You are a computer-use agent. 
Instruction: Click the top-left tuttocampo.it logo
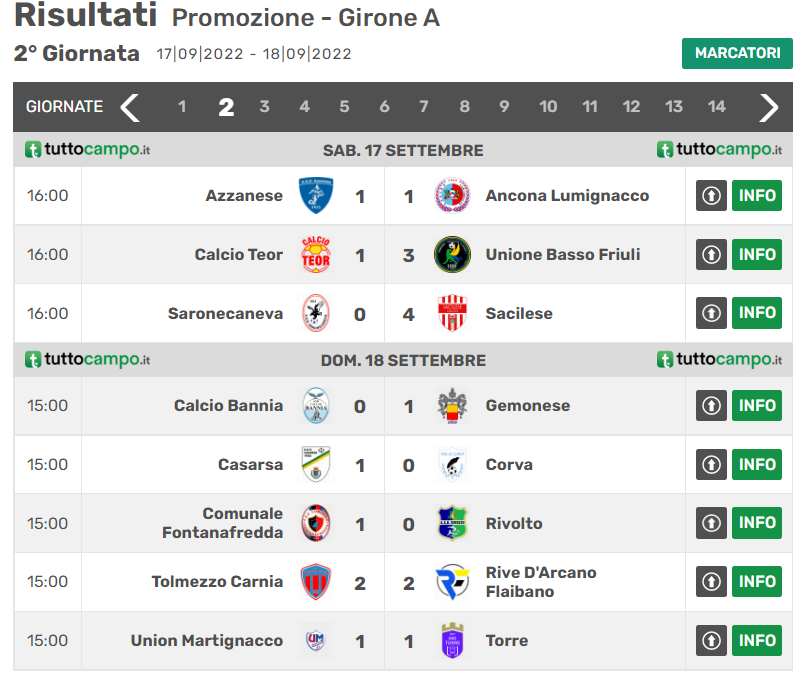88,150
